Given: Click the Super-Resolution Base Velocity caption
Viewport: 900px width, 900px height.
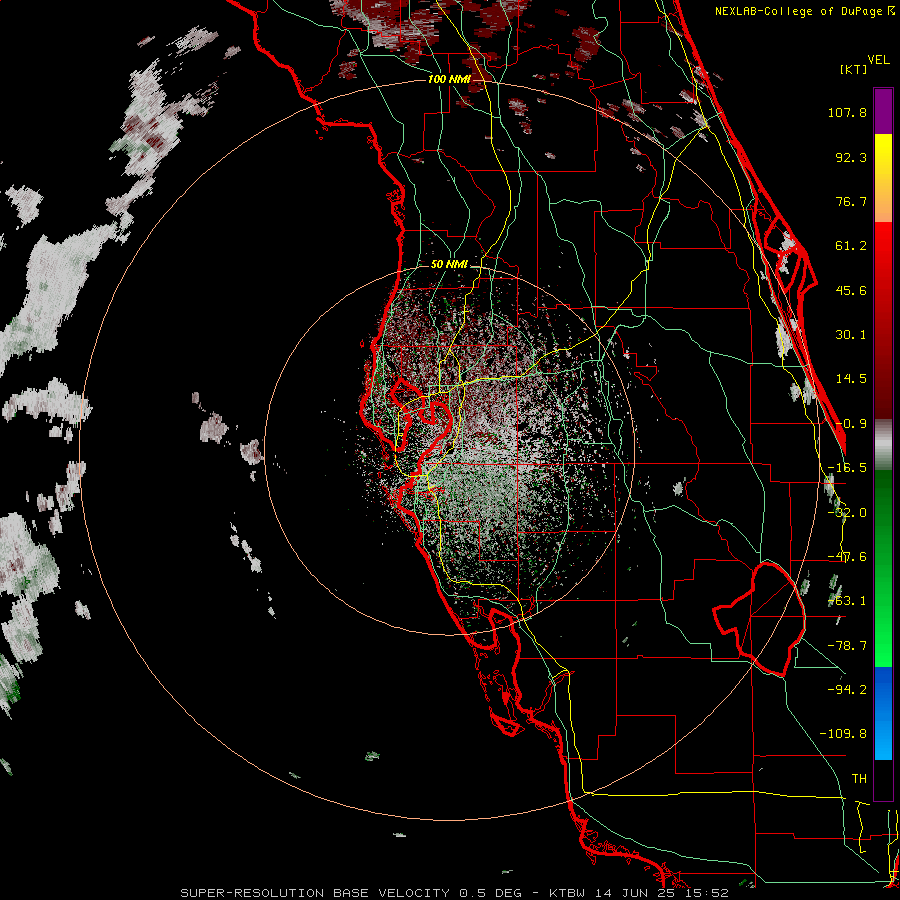Looking at the screenshot, I should tap(455, 893).
